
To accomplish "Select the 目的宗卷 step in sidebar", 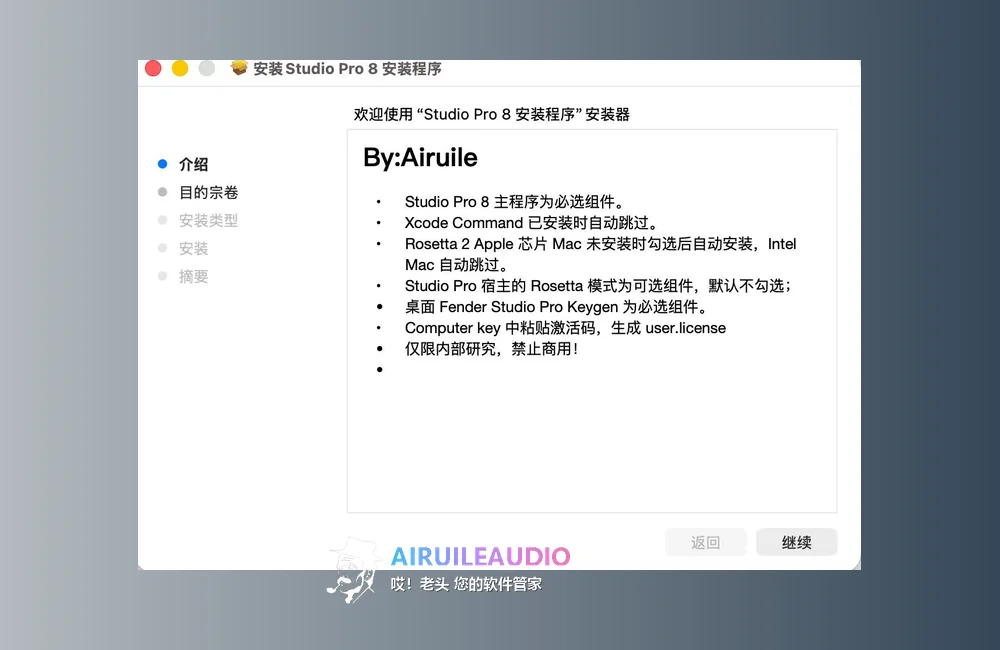I will pyautogui.click(x=209, y=192).
